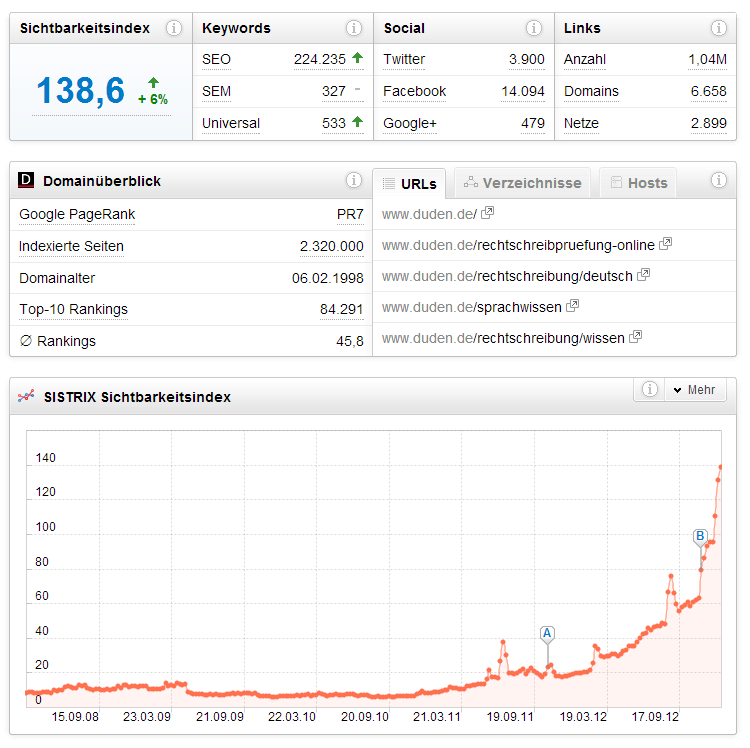Click event marker A on the chart
Viewport: 750px width, 748px height.
[x=547, y=633]
